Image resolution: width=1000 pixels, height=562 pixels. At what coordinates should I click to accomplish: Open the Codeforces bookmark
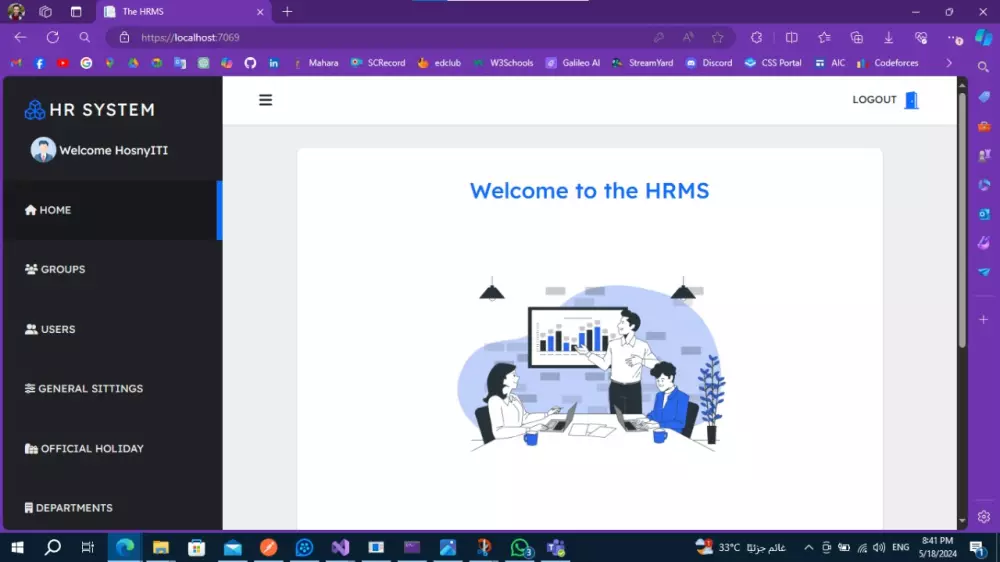(888, 63)
